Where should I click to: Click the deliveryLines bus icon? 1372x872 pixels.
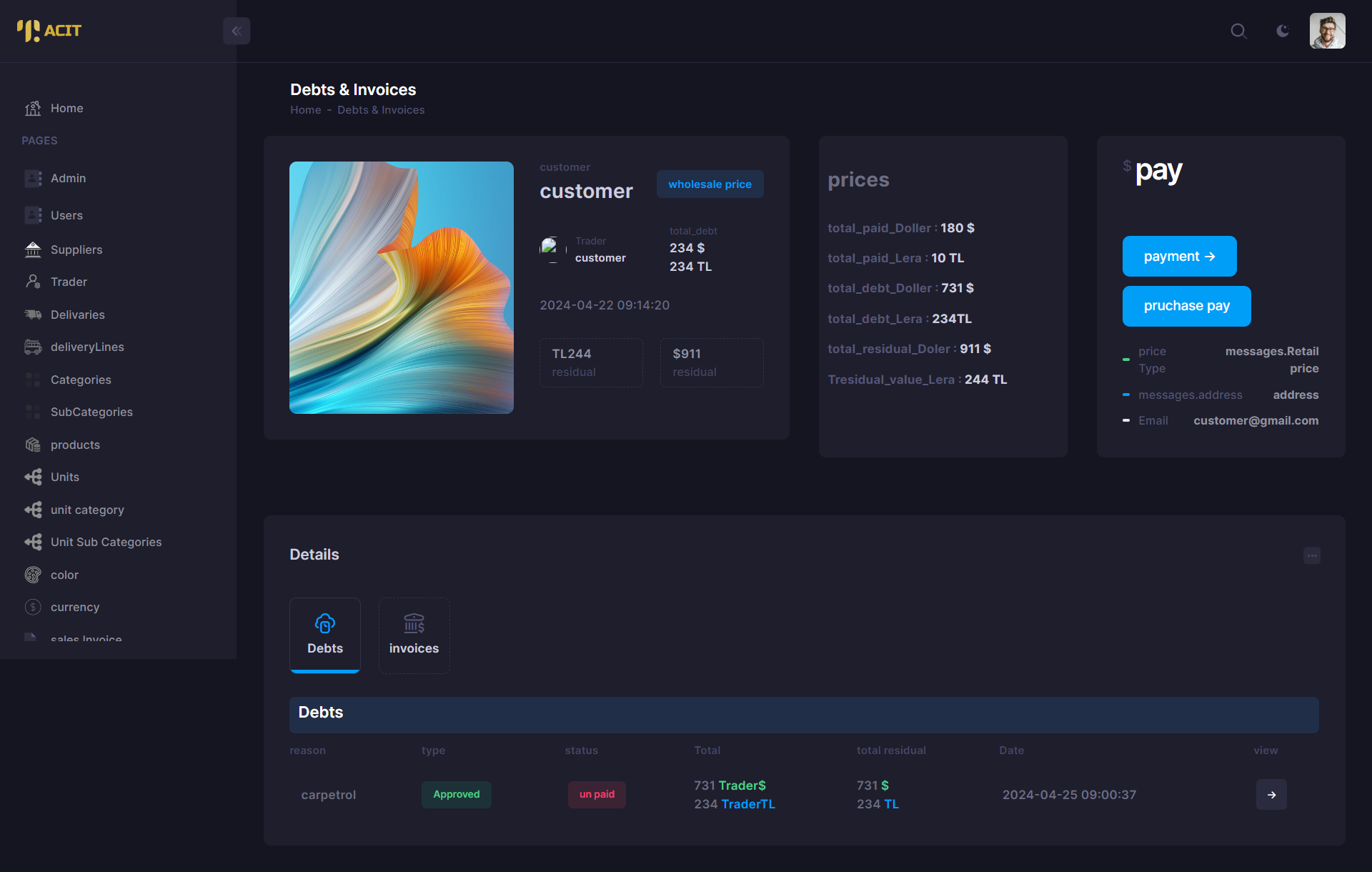click(x=33, y=347)
